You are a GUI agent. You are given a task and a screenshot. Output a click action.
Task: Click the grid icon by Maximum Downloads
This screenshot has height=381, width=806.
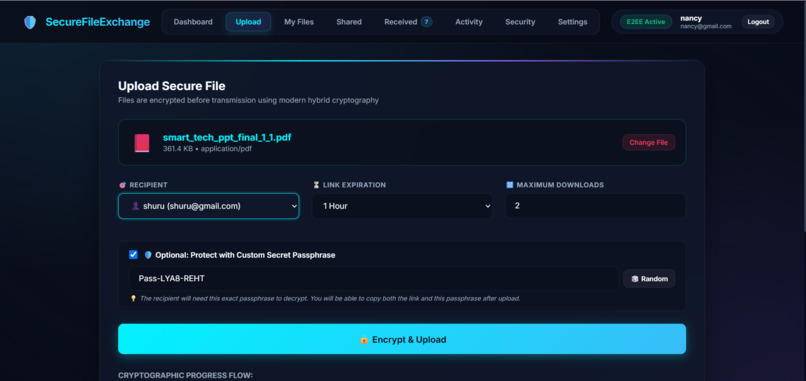click(x=509, y=185)
